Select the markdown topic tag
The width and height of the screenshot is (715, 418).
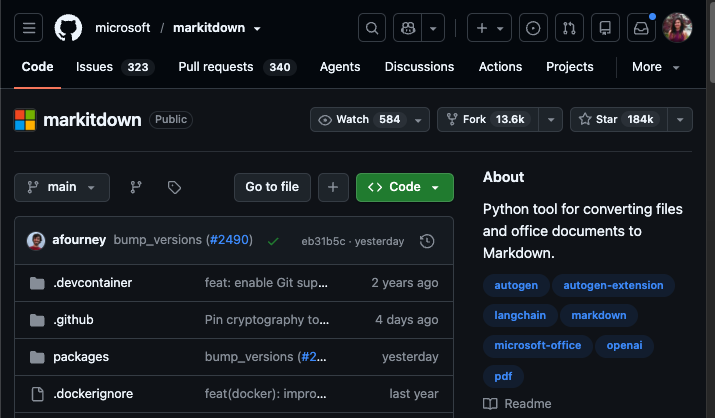(599, 315)
